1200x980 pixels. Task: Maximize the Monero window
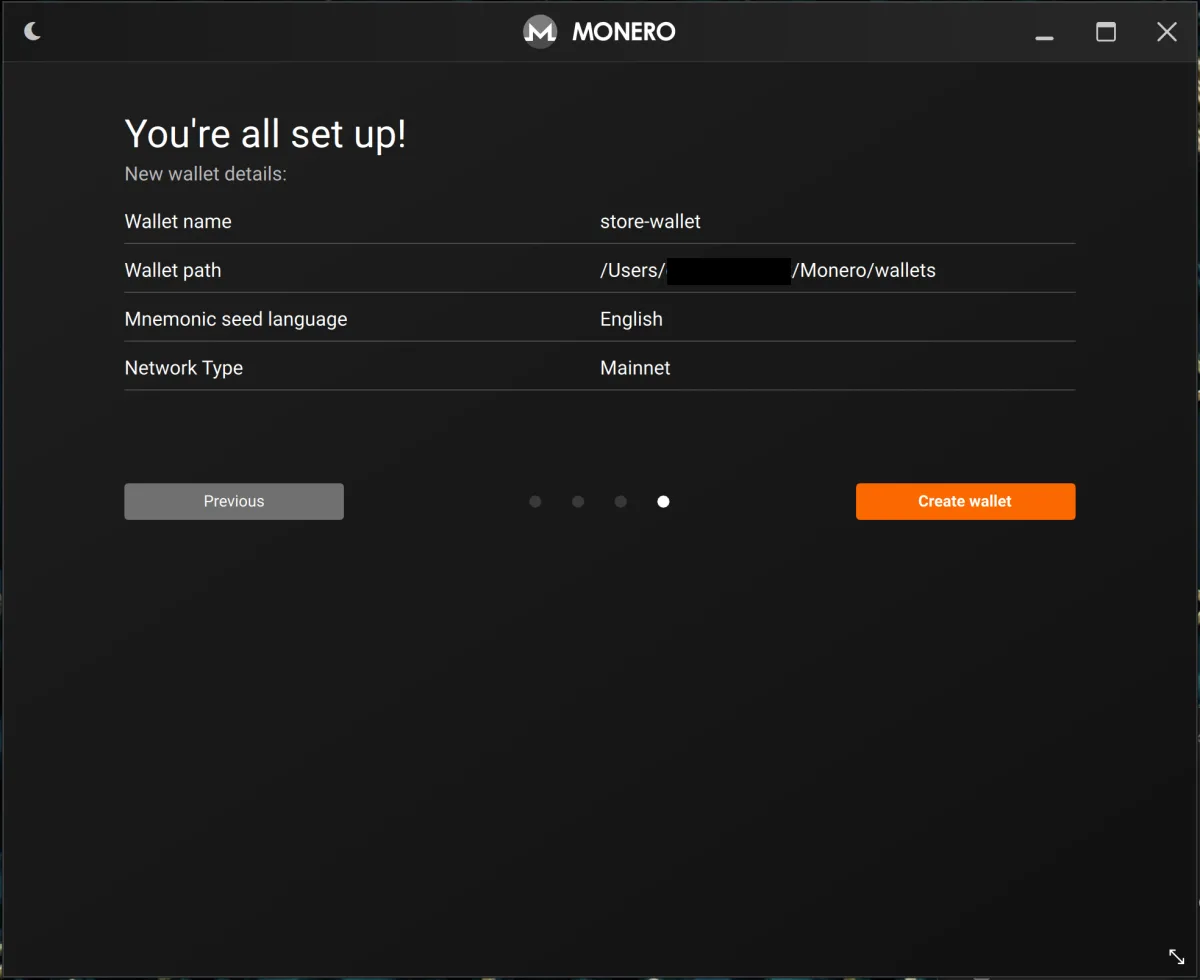click(1106, 32)
